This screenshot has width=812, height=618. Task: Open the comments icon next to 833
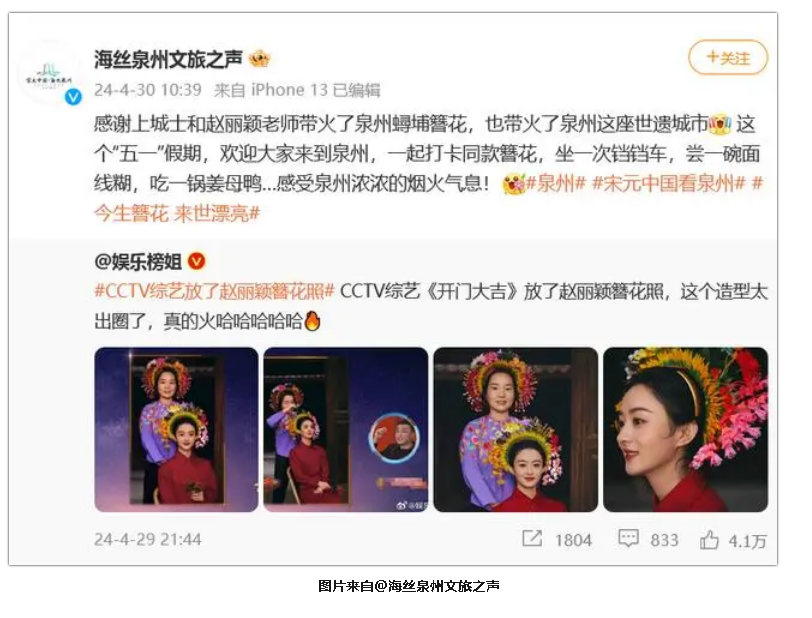click(x=628, y=539)
